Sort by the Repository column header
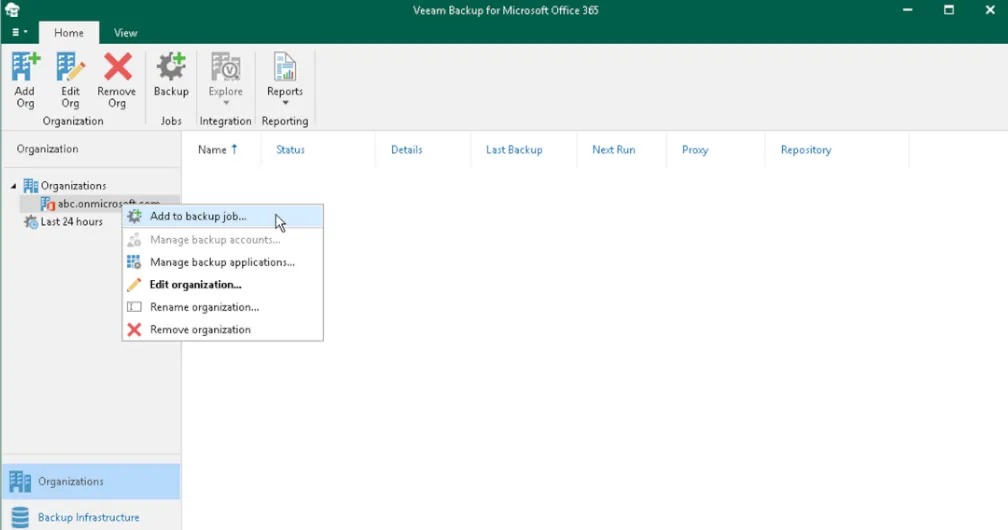 click(837, 150)
